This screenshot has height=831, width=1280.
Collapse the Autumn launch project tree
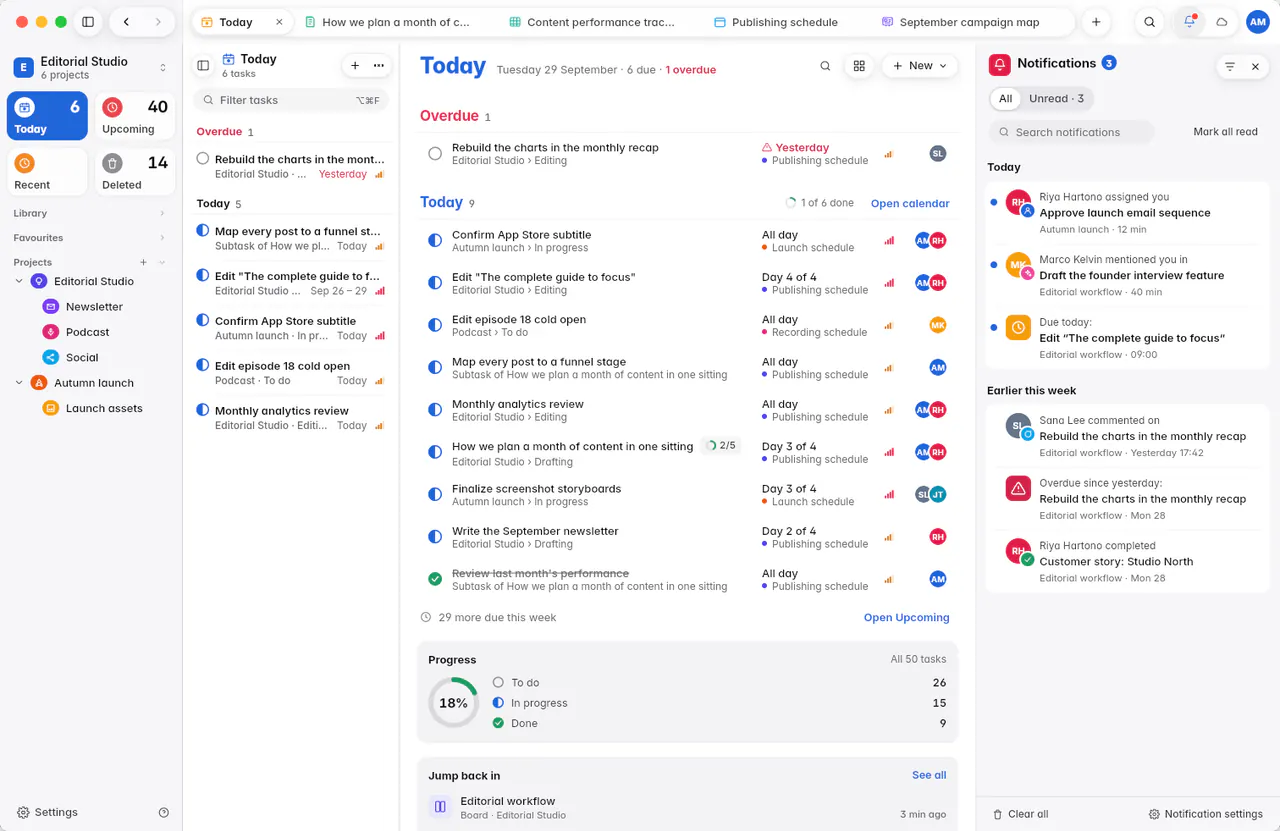[x=19, y=383]
